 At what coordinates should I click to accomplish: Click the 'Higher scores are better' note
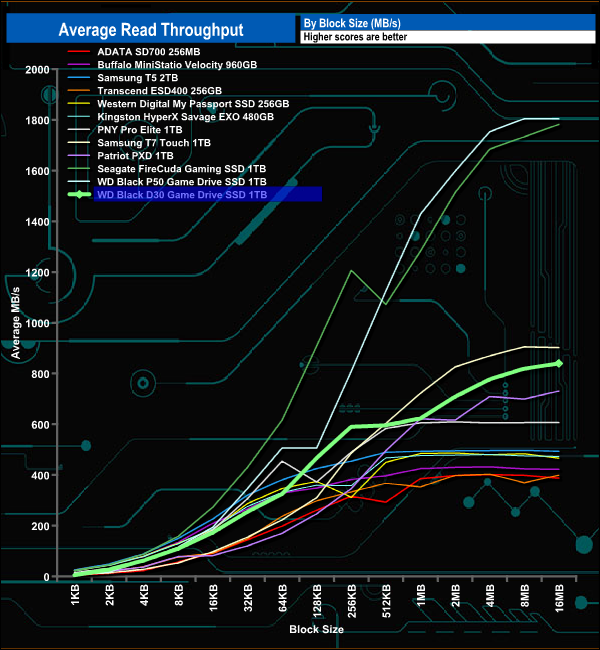tap(355, 37)
